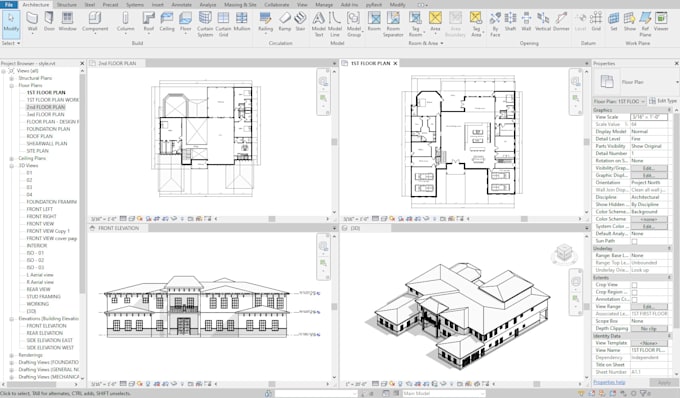The image size is (680, 398).
Task: Enable the Crop View checkbox
Action: (x=634, y=285)
